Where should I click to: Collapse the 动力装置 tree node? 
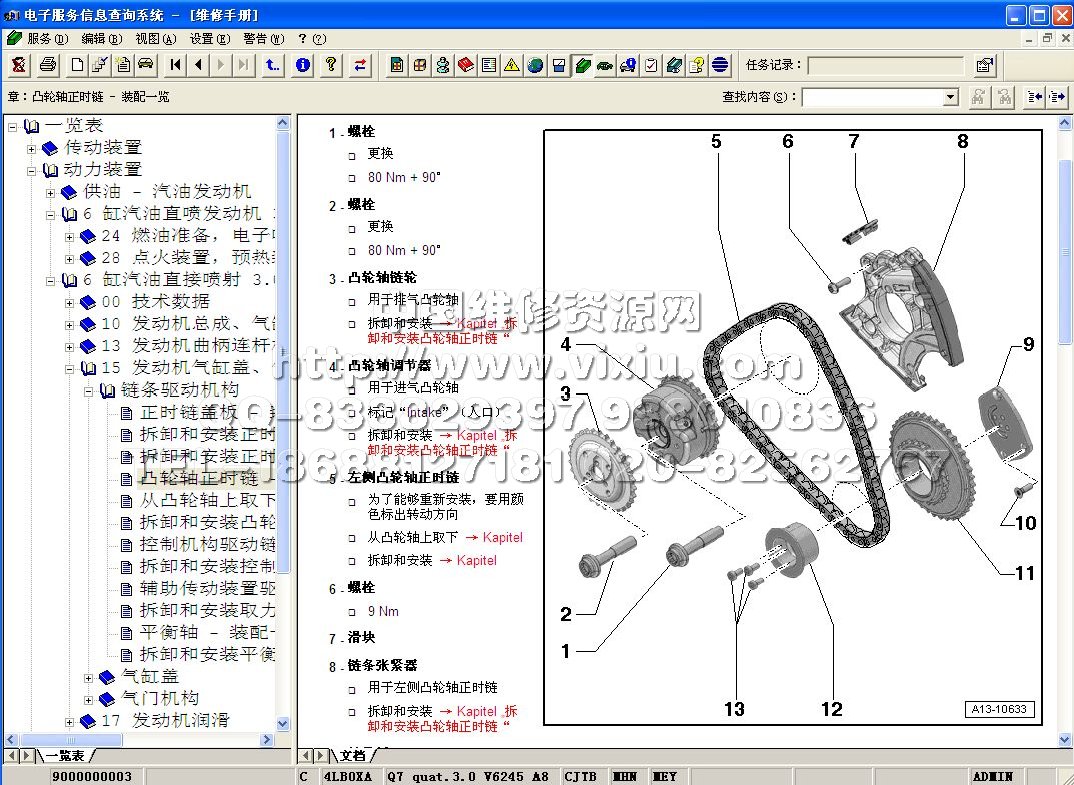(31, 170)
